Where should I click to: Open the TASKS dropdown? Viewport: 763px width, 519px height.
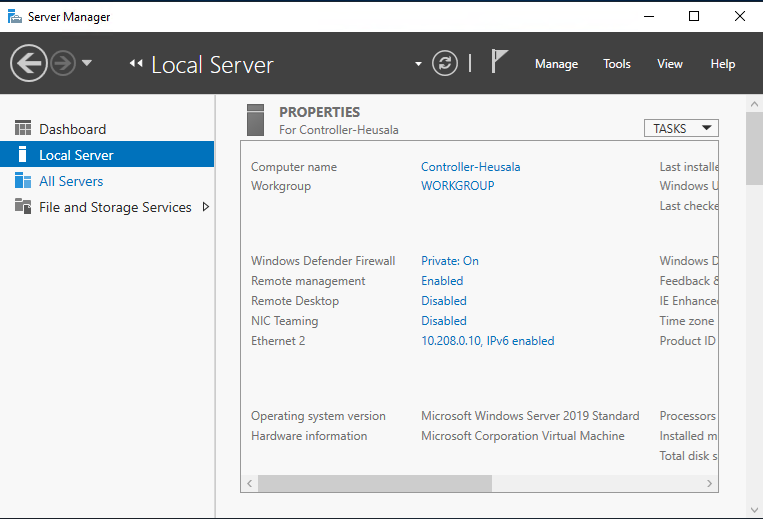pyautogui.click(x=681, y=128)
